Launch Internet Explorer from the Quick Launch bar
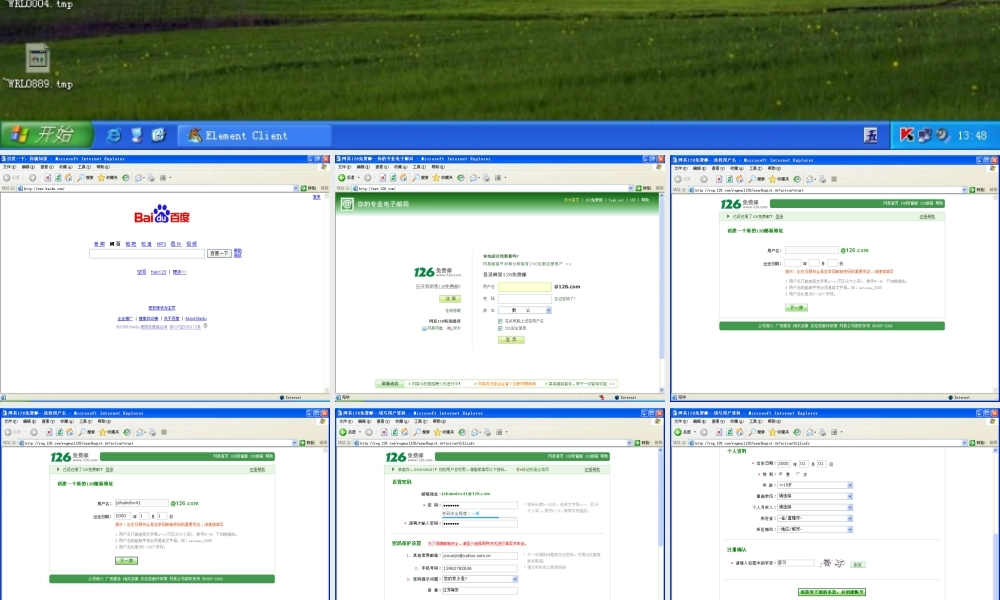 113,135
